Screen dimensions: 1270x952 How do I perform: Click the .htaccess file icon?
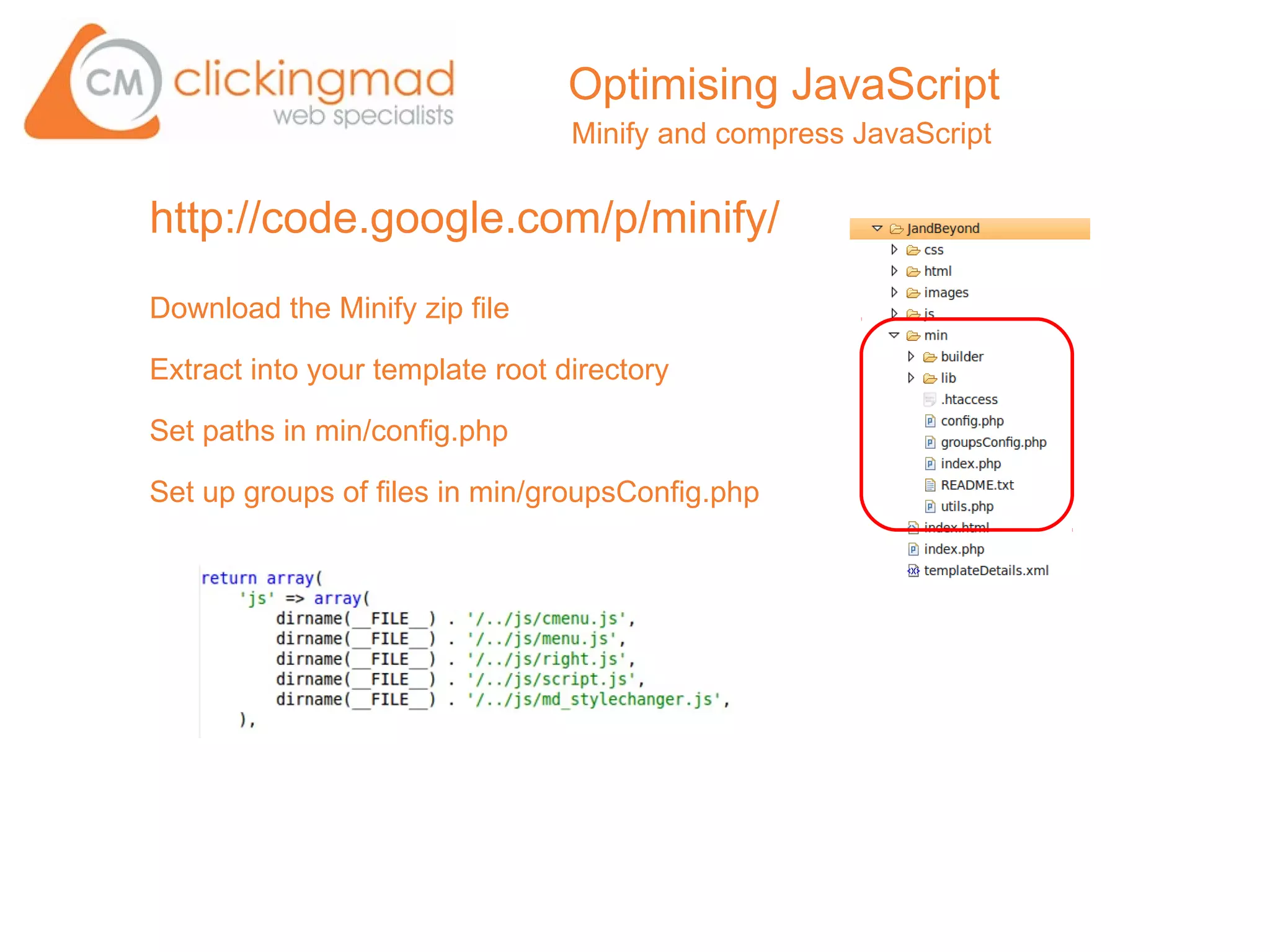point(930,400)
